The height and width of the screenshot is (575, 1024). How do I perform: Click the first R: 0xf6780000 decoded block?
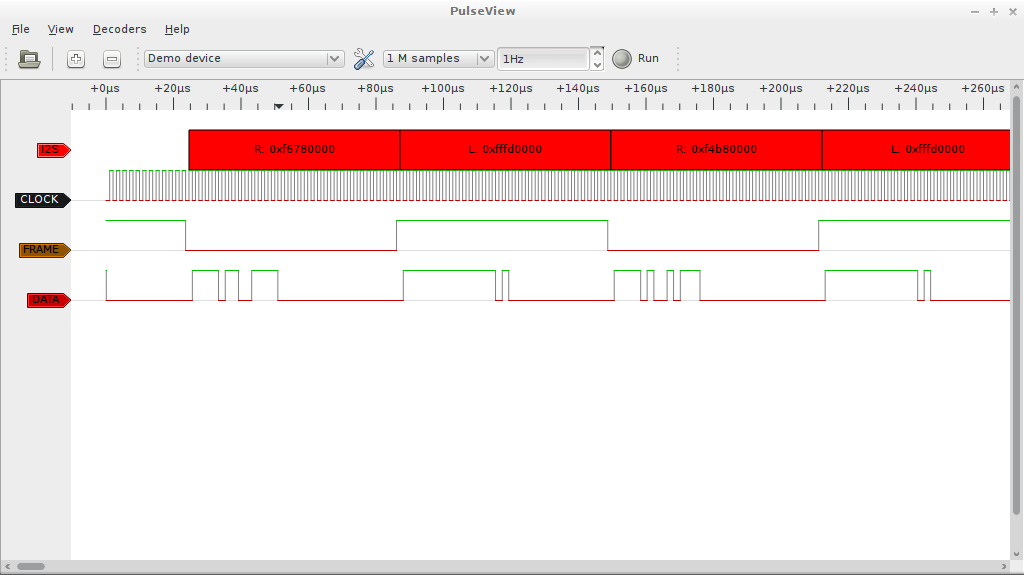294,150
